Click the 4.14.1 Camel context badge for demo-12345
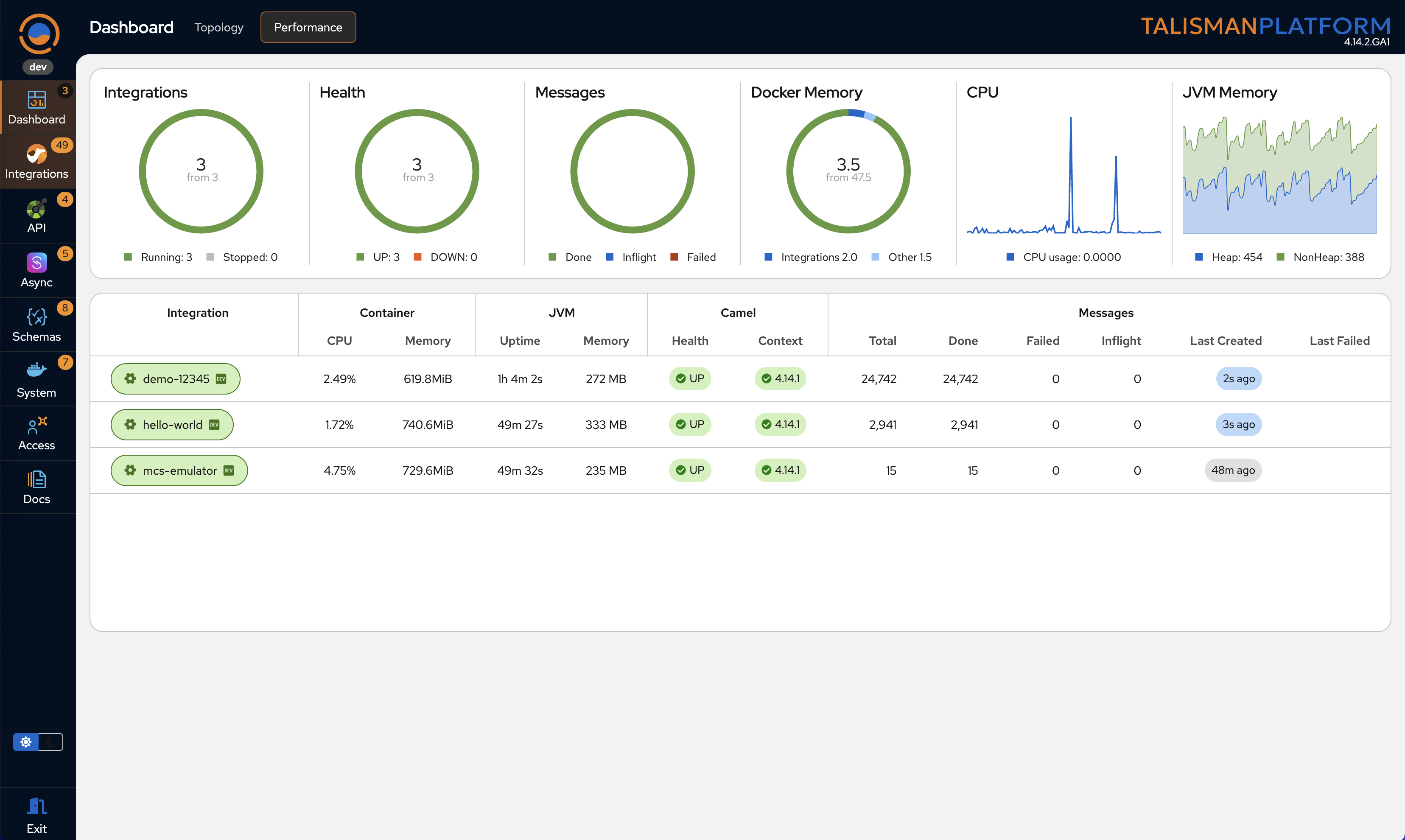Viewport: 1405px width, 840px height. point(780,379)
